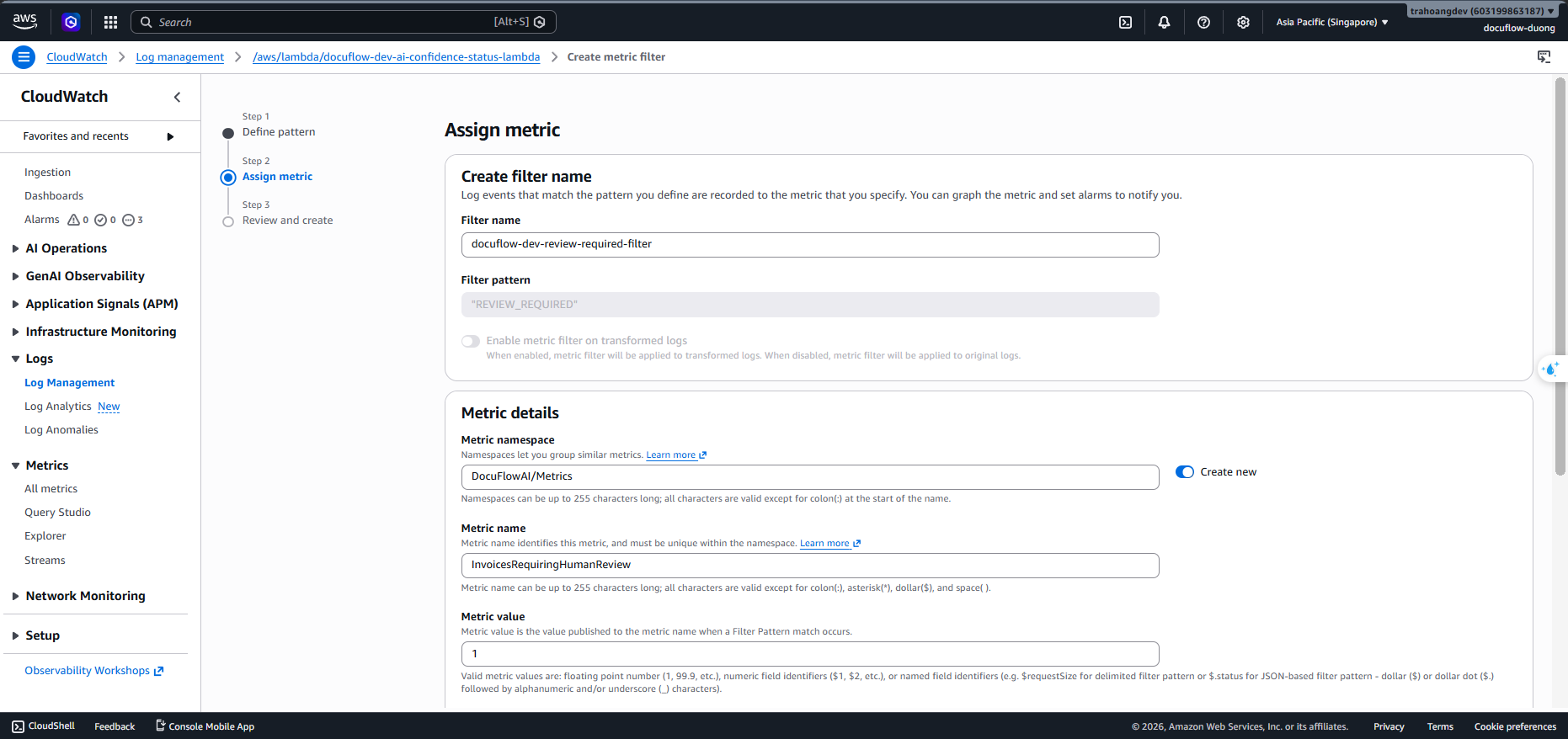This screenshot has height=739, width=1568.
Task: Open the assistant panel icon on right edge
Action: [x=1551, y=369]
